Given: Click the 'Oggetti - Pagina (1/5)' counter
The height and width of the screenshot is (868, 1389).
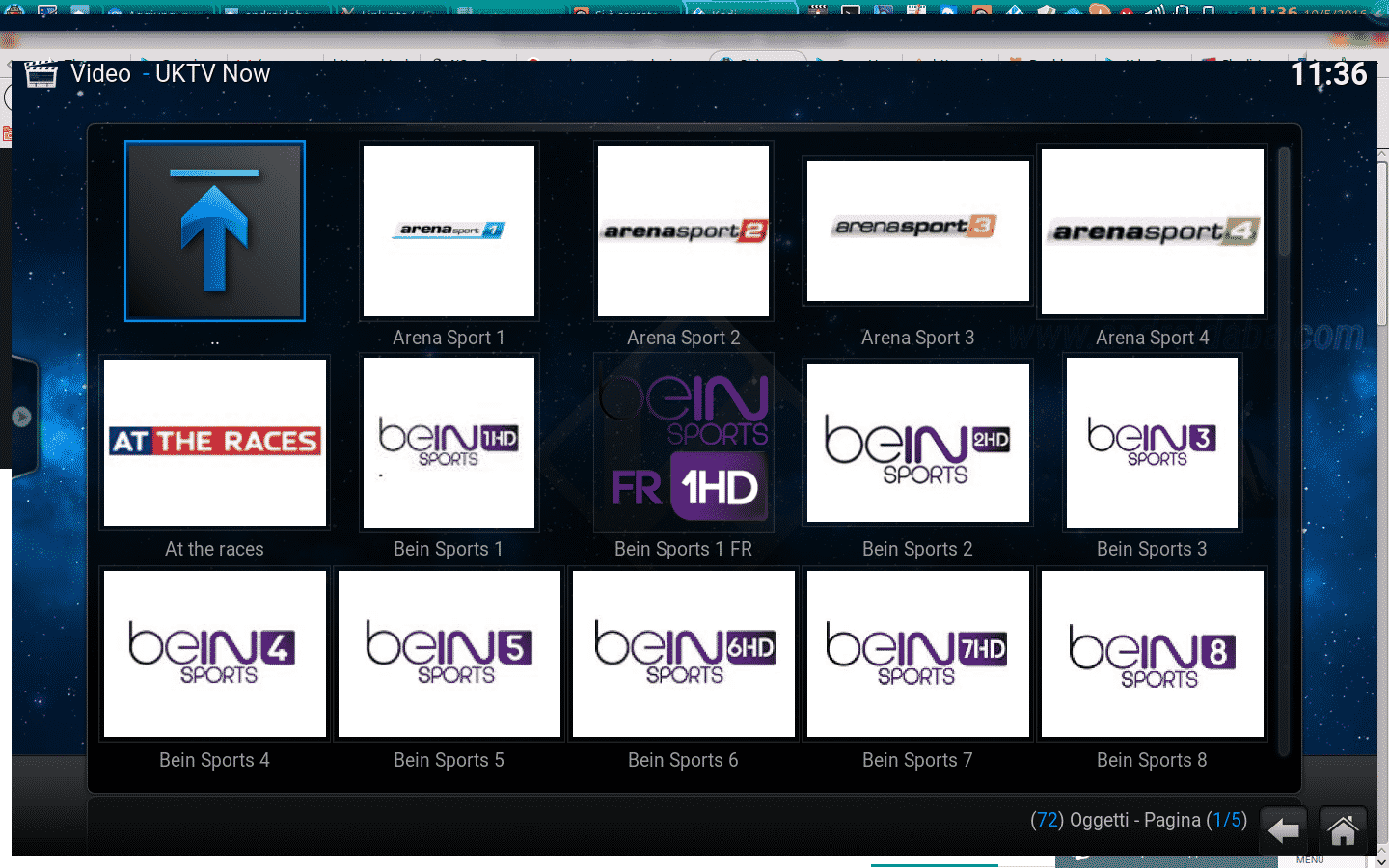Looking at the screenshot, I should pos(1138,820).
